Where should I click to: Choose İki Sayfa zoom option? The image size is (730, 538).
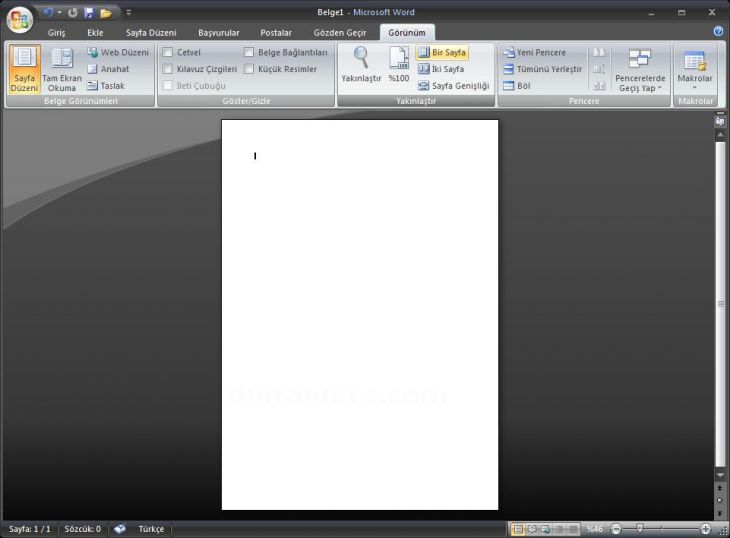(441, 69)
